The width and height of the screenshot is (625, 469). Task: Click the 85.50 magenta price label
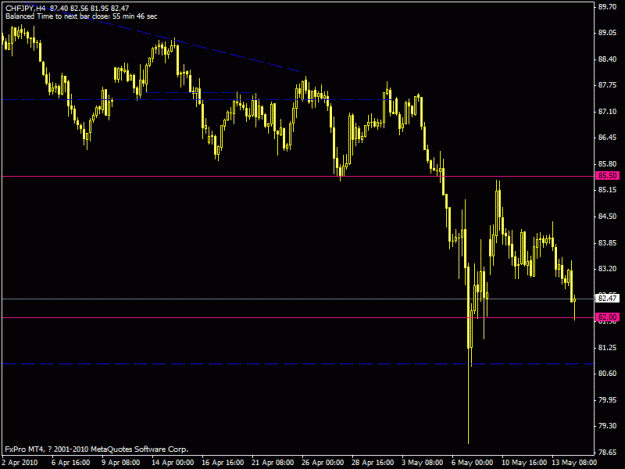click(607, 176)
